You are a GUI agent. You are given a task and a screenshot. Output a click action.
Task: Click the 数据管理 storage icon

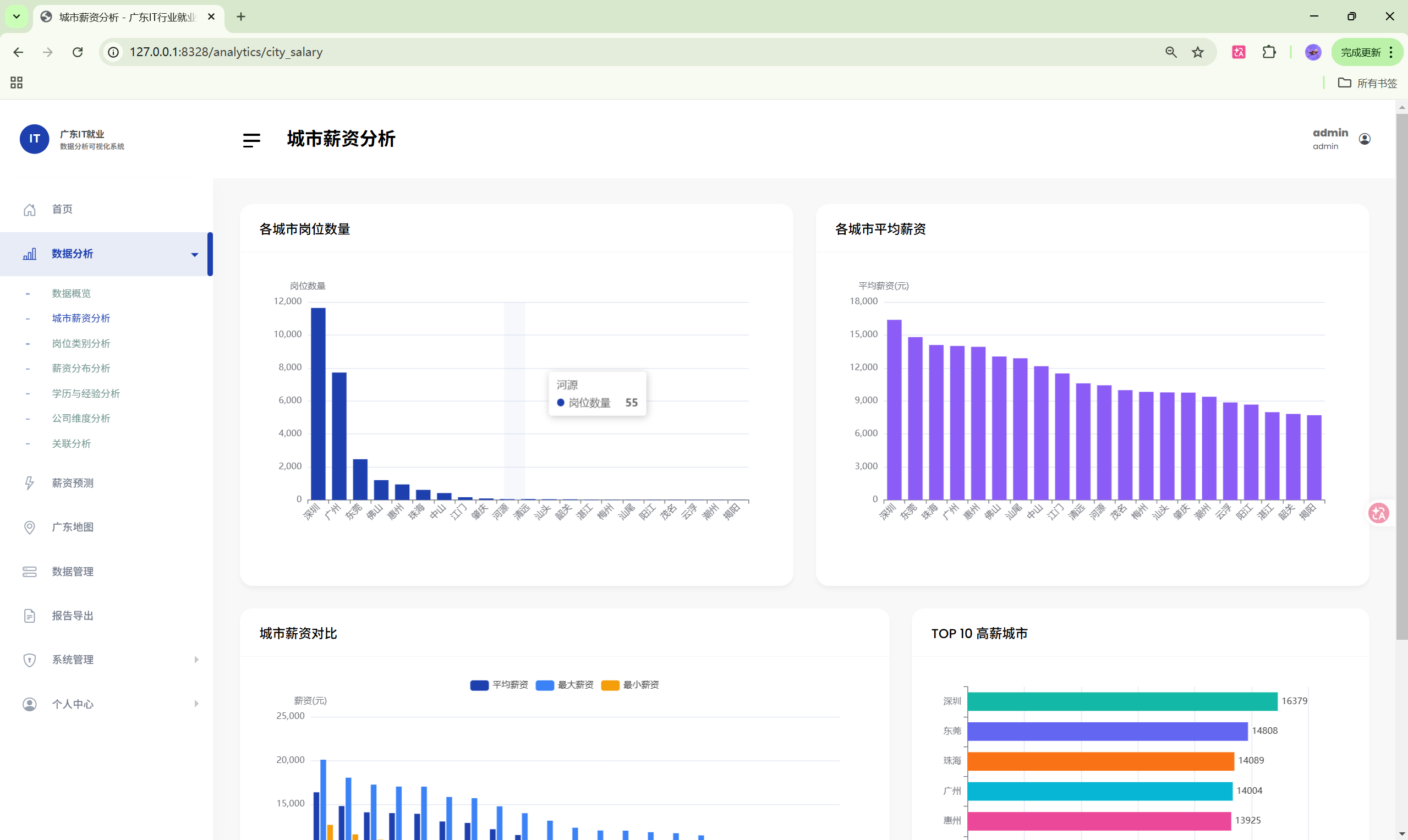point(30,572)
